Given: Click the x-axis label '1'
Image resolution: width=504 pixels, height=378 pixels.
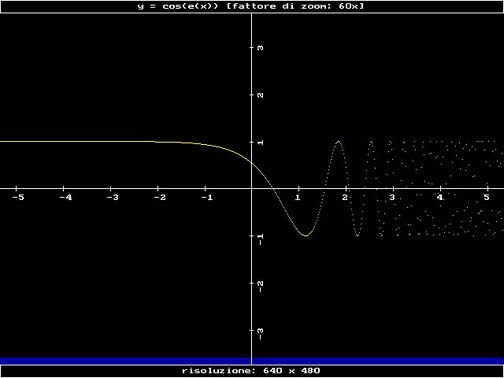Looking at the screenshot, I should click(x=298, y=197).
